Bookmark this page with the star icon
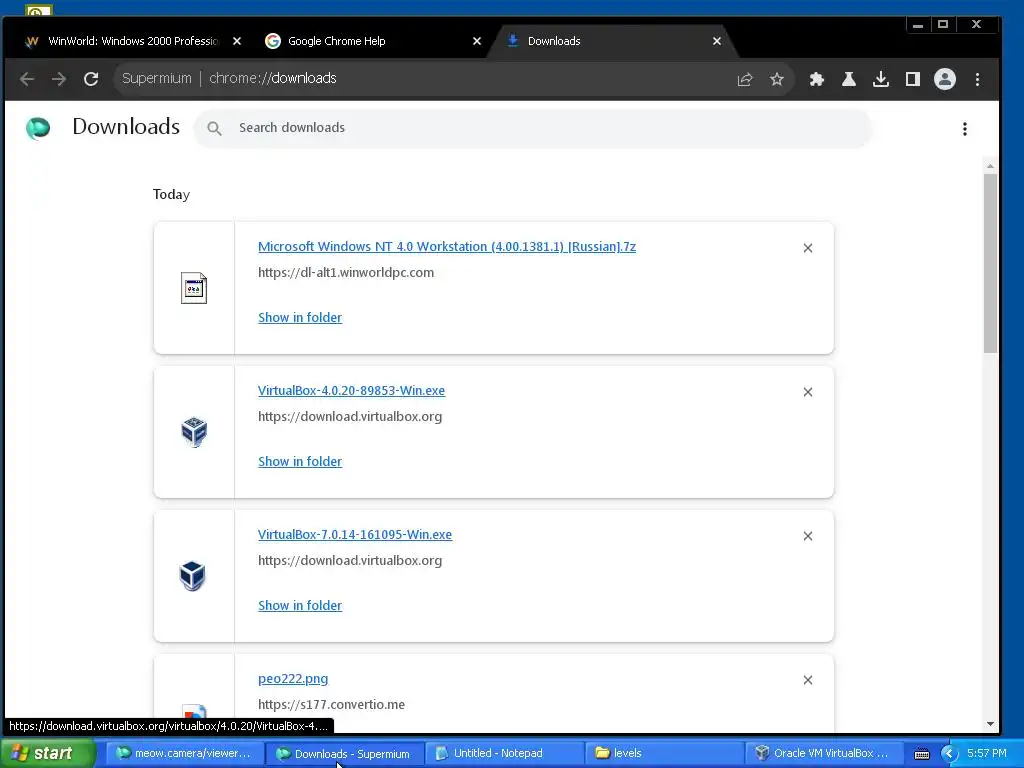1024x768 pixels. 776,79
